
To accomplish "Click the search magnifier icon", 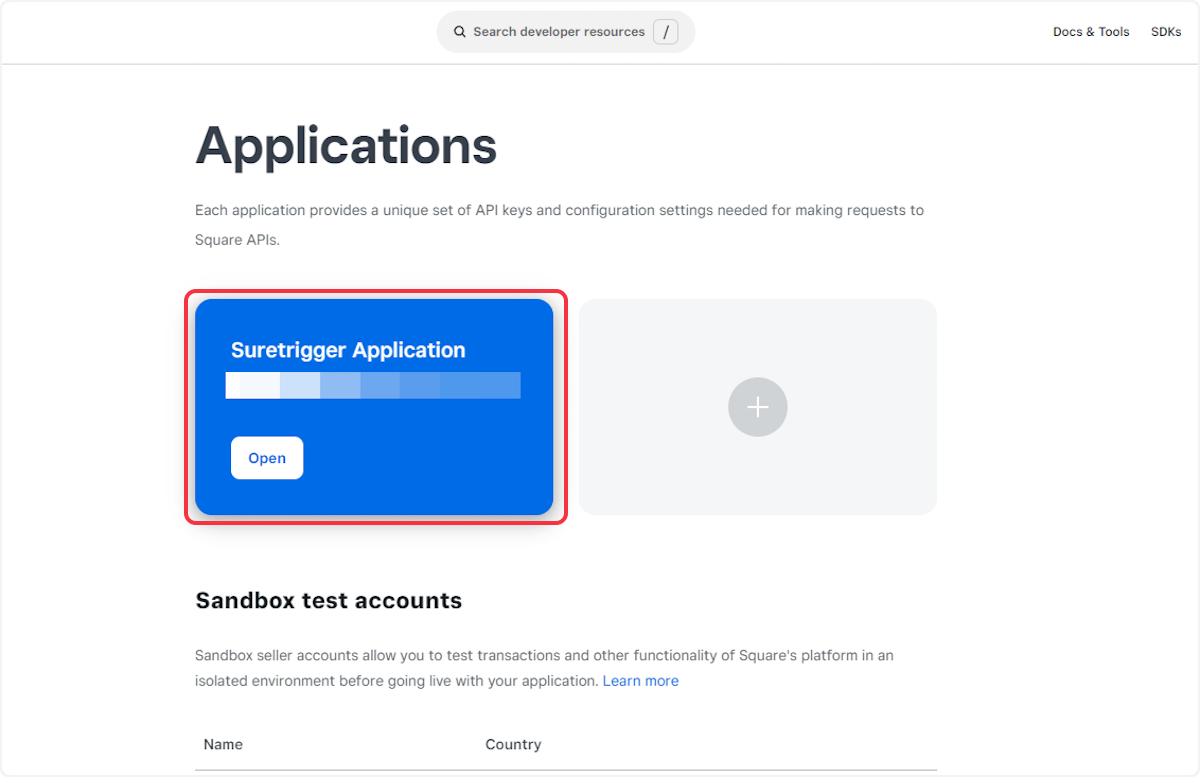I will [459, 31].
